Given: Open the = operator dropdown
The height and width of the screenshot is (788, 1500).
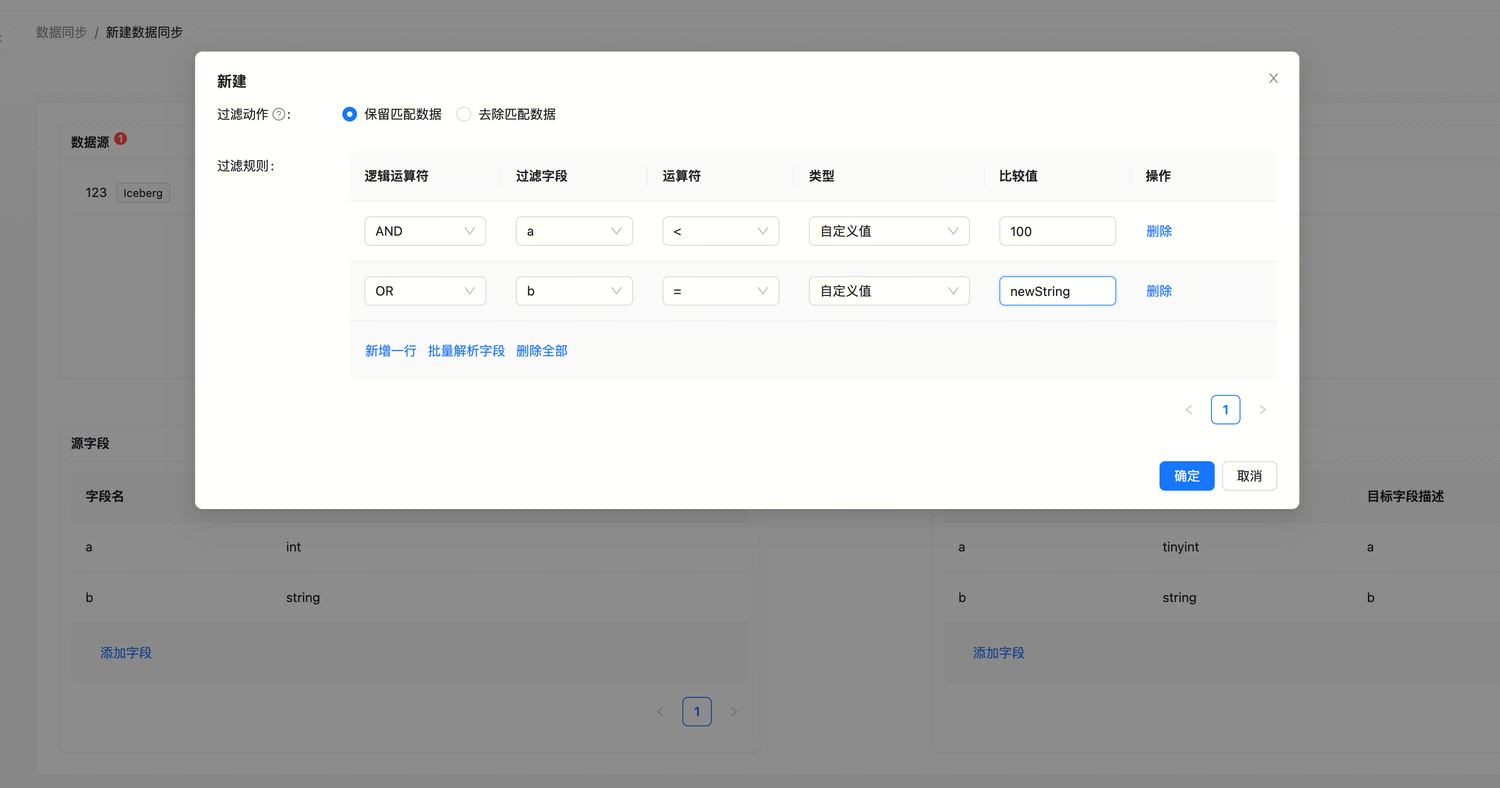Looking at the screenshot, I should [720, 291].
